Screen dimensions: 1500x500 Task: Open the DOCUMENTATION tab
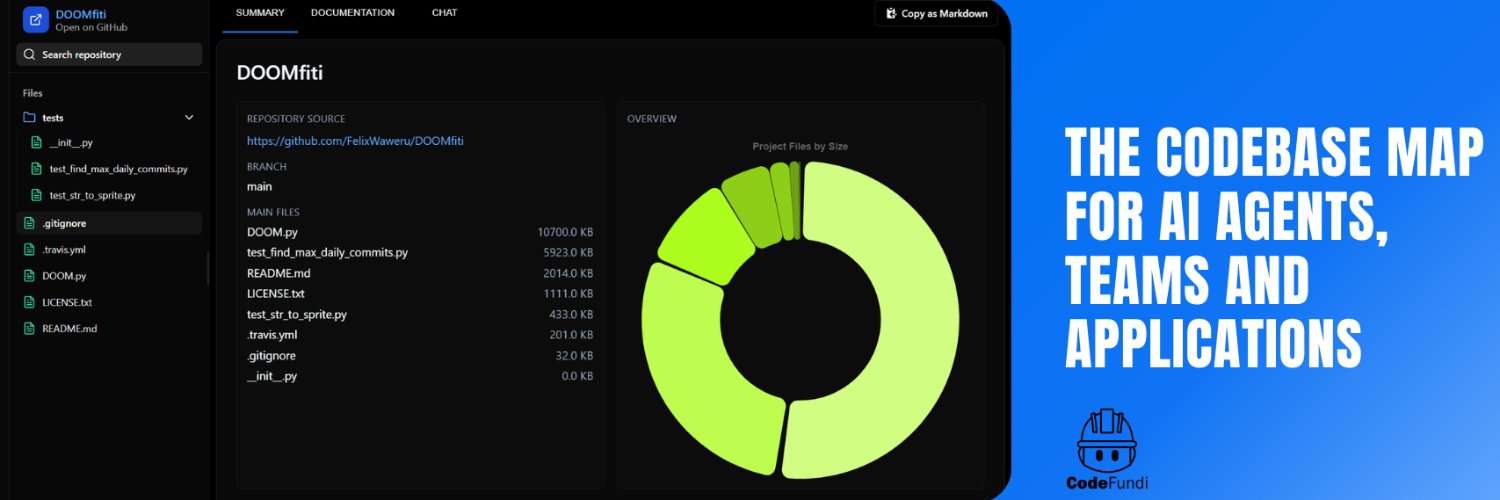[x=353, y=13]
